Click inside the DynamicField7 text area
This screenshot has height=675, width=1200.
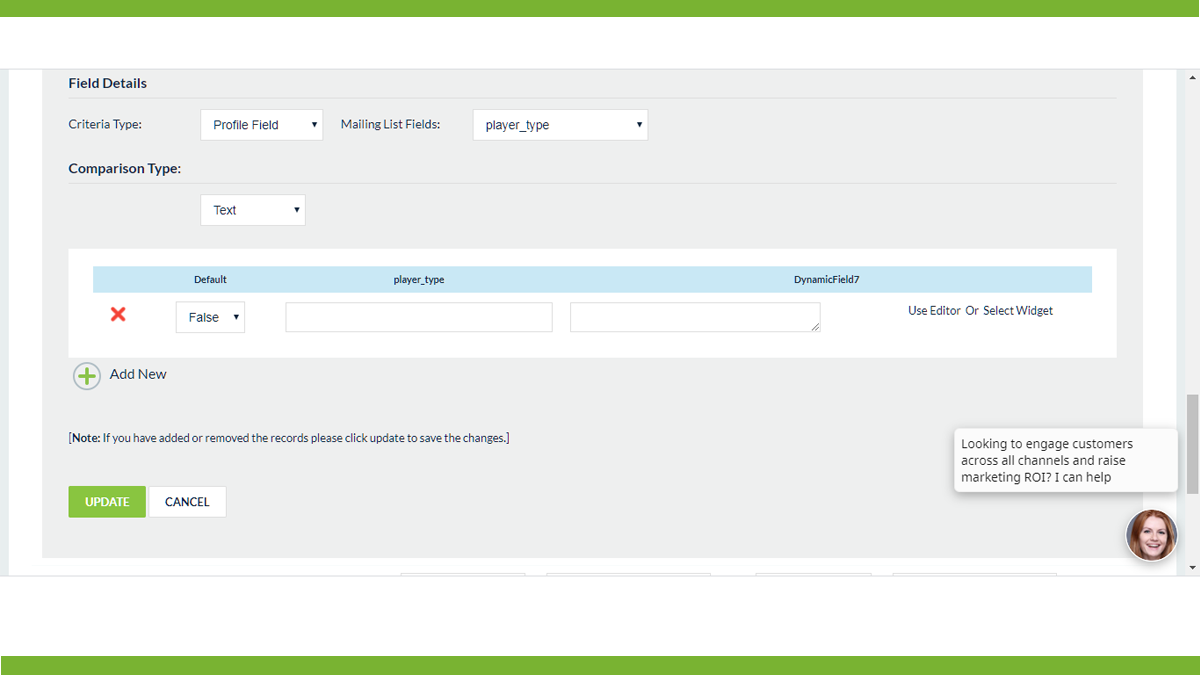coord(694,316)
